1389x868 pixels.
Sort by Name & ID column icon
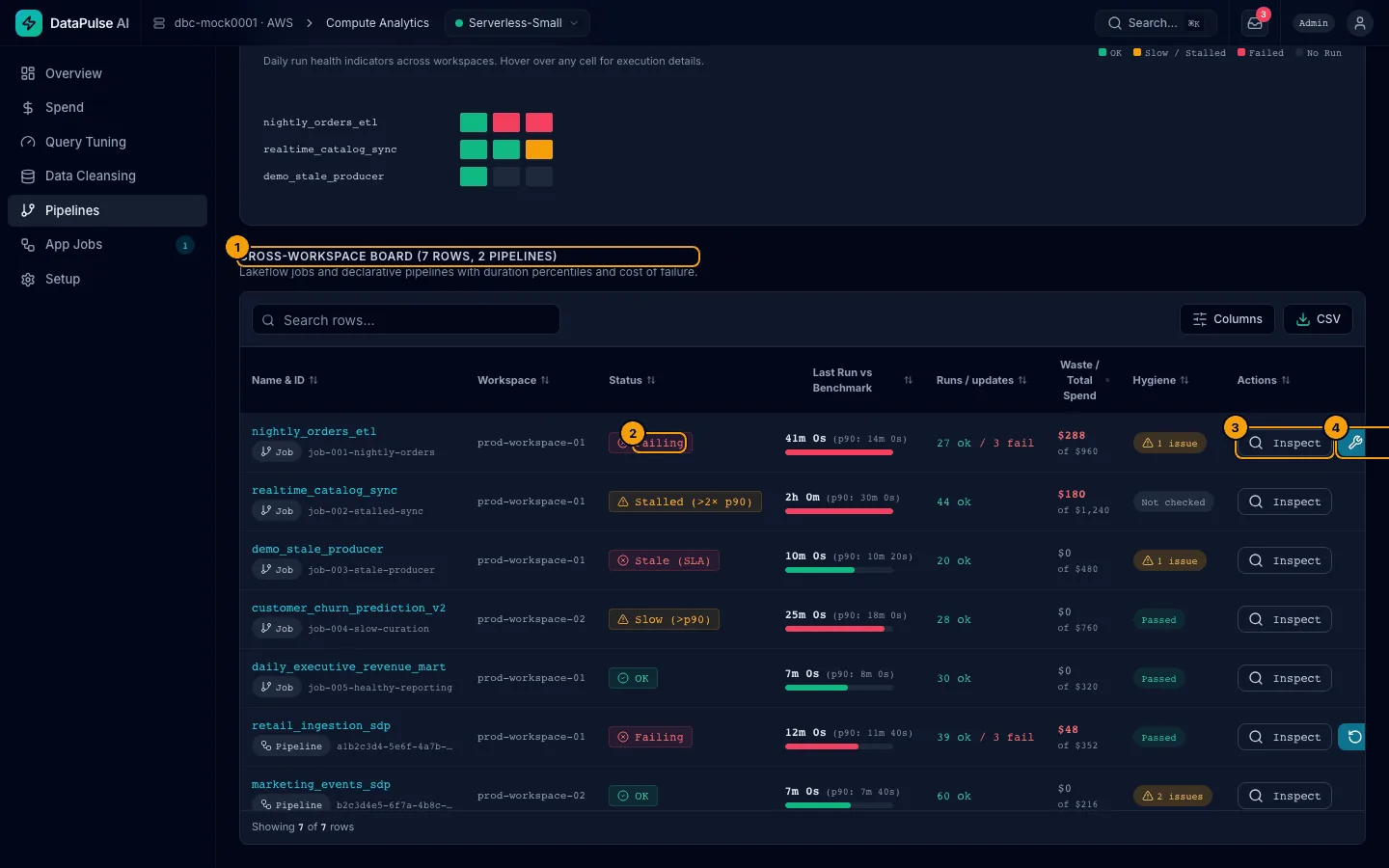tap(313, 380)
